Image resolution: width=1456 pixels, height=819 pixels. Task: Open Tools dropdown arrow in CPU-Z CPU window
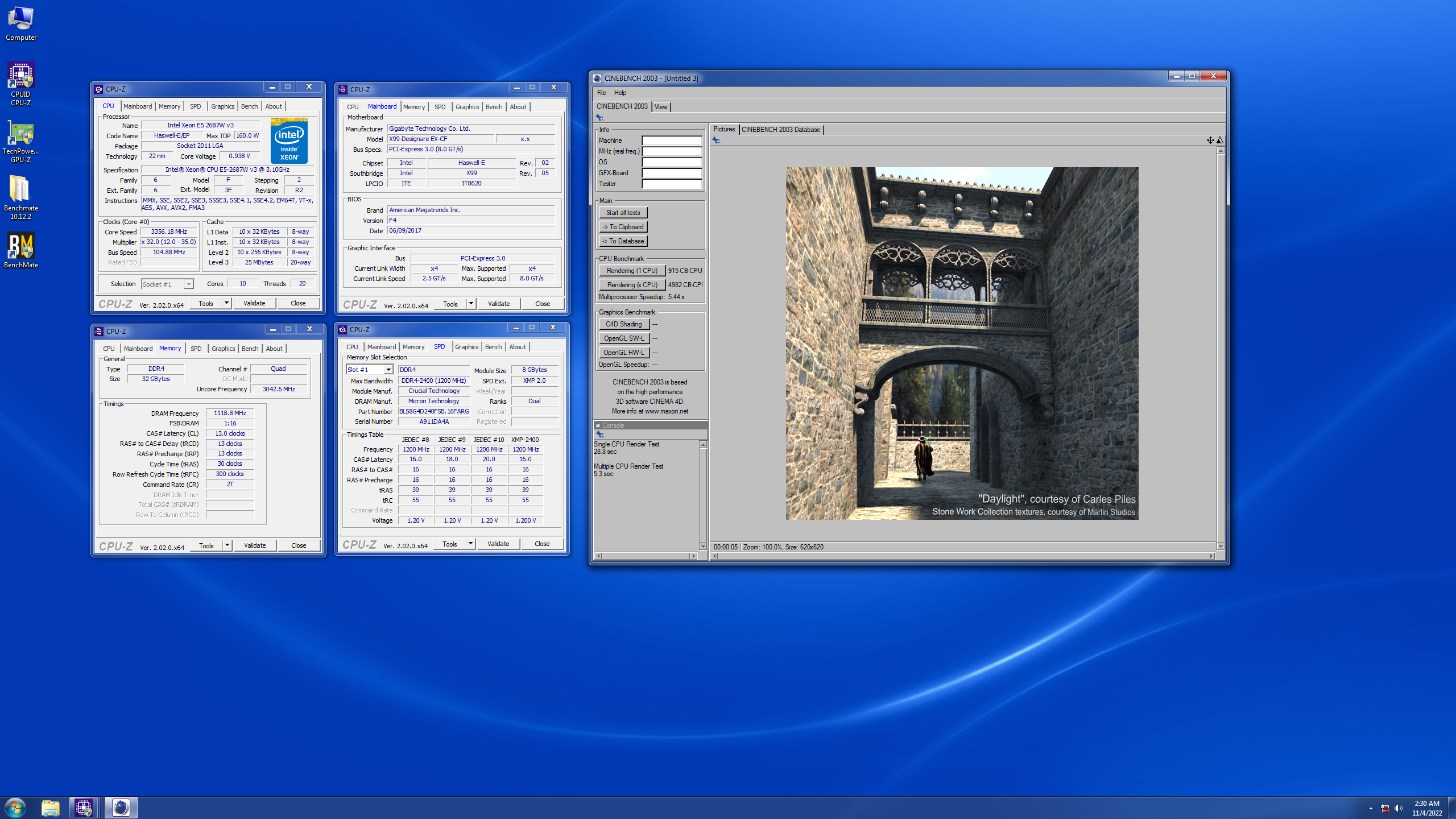point(226,303)
